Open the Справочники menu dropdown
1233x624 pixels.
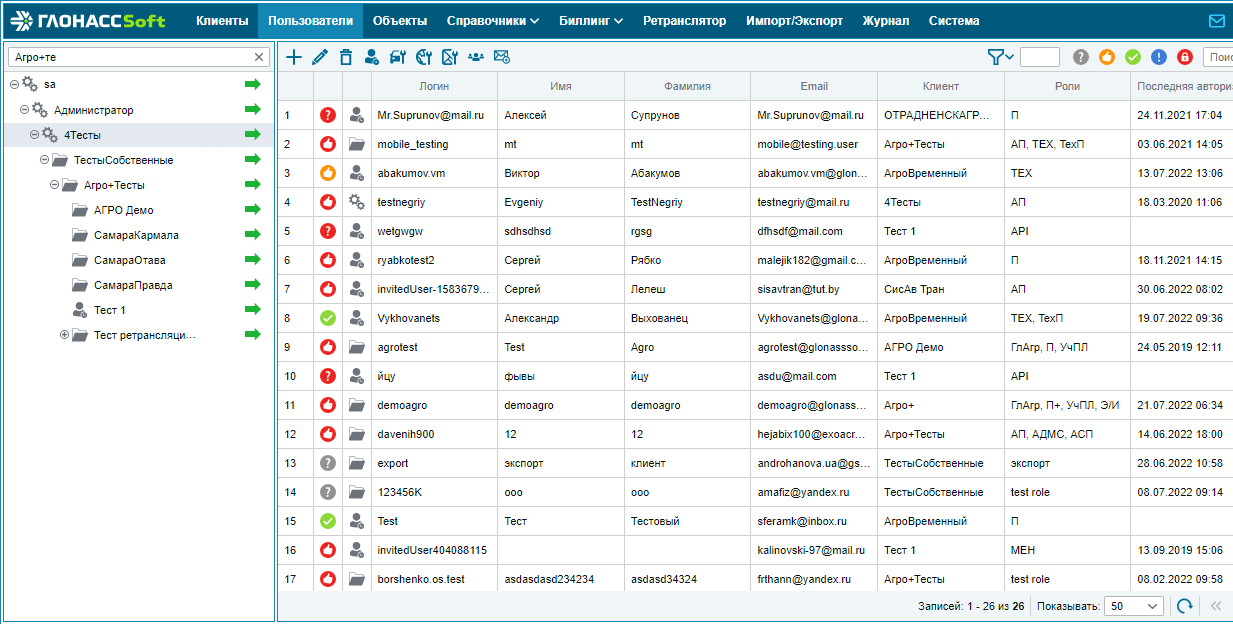(493, 20)
